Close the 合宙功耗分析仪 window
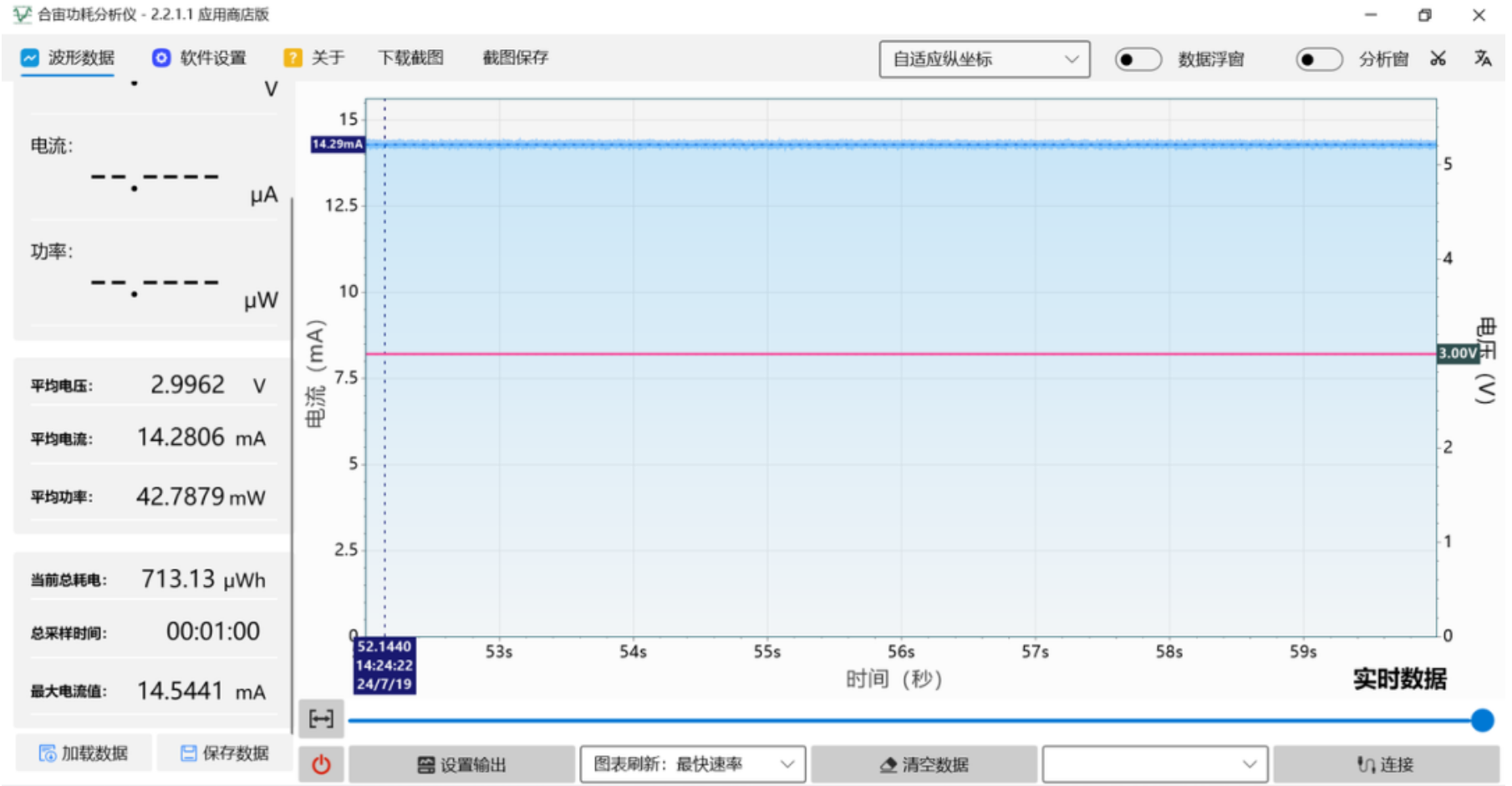The image size is (1512, 786). 1479,14
